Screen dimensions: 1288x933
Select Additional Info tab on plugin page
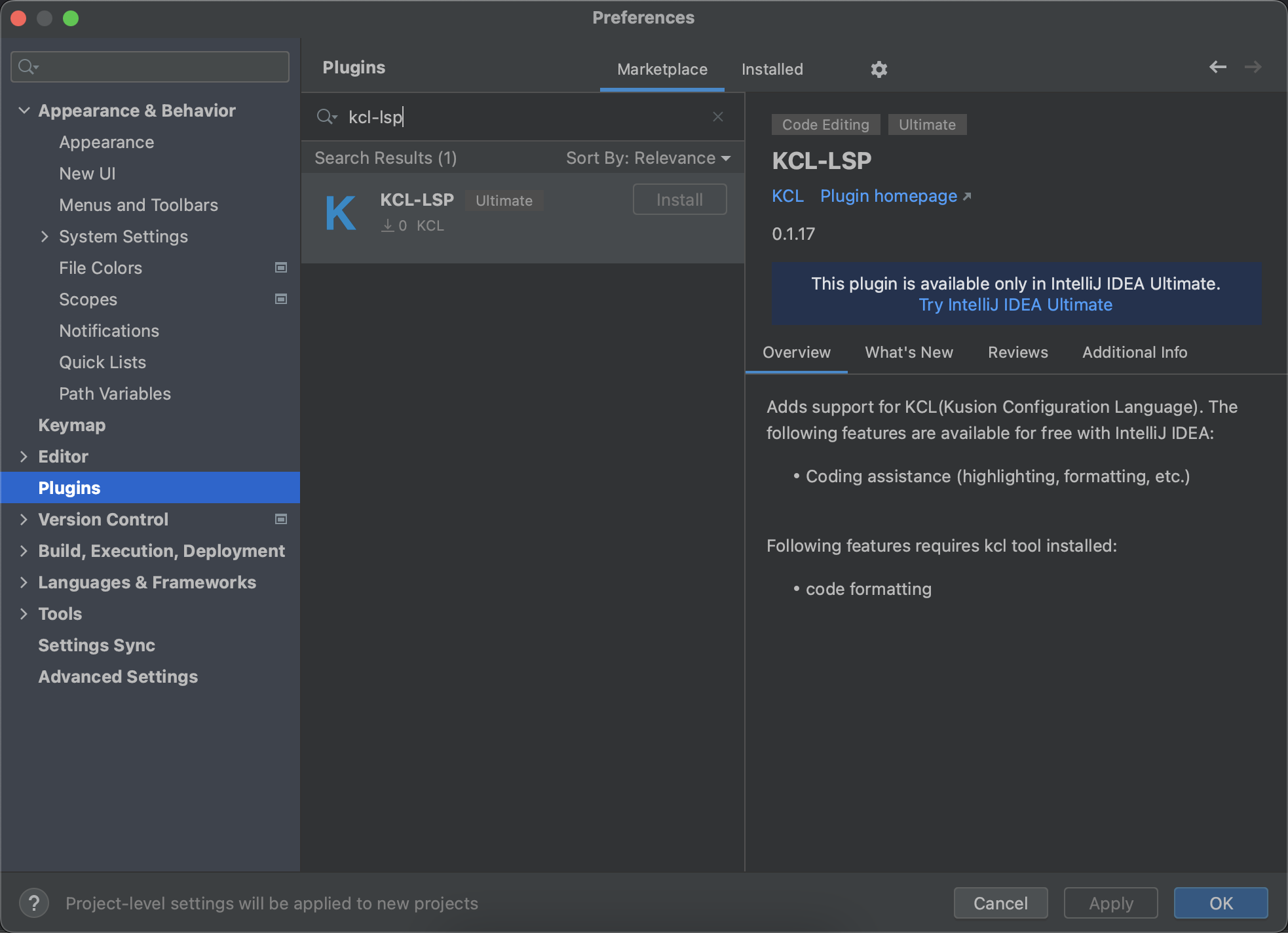tap(1134, 352)
